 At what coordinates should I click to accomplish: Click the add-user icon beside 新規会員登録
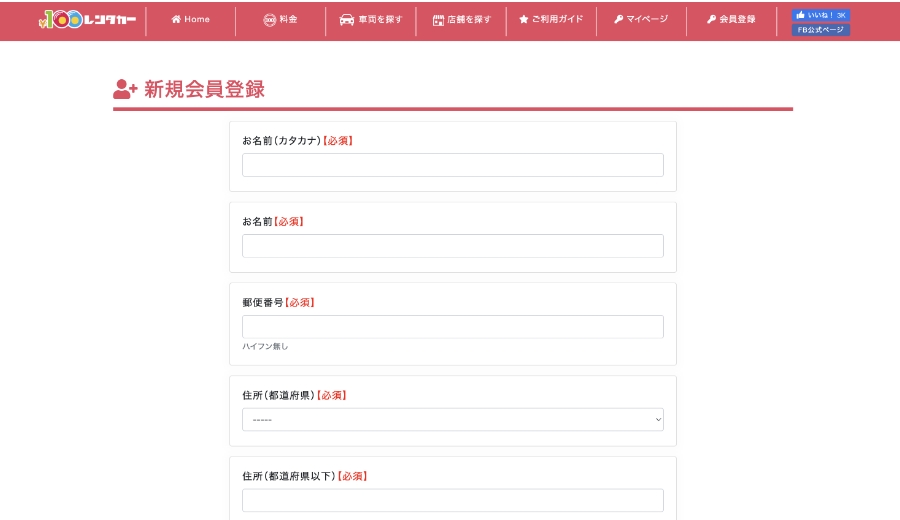(125, 89)
